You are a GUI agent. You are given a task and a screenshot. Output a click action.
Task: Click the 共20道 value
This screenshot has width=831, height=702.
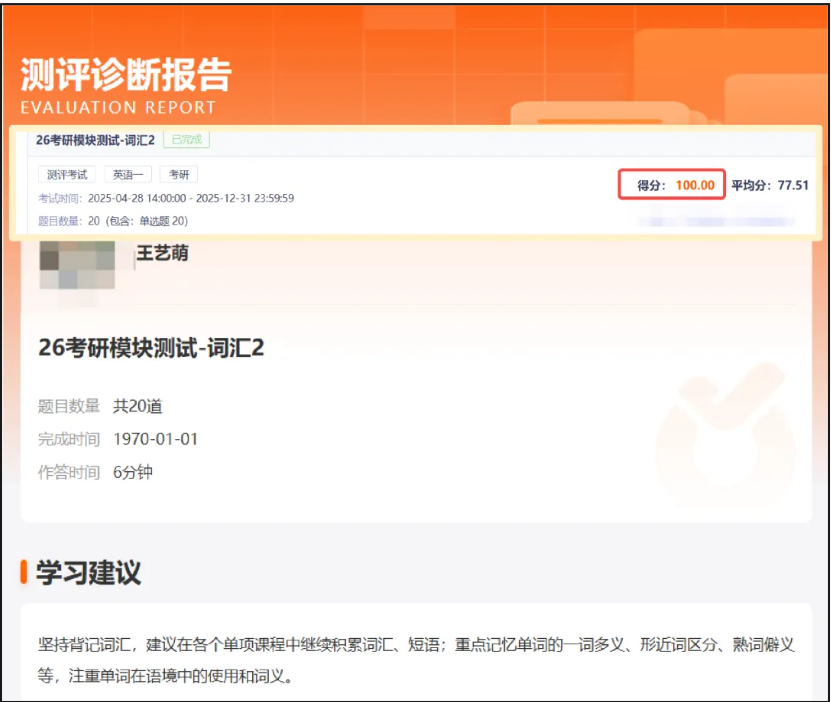pos(138,406)
